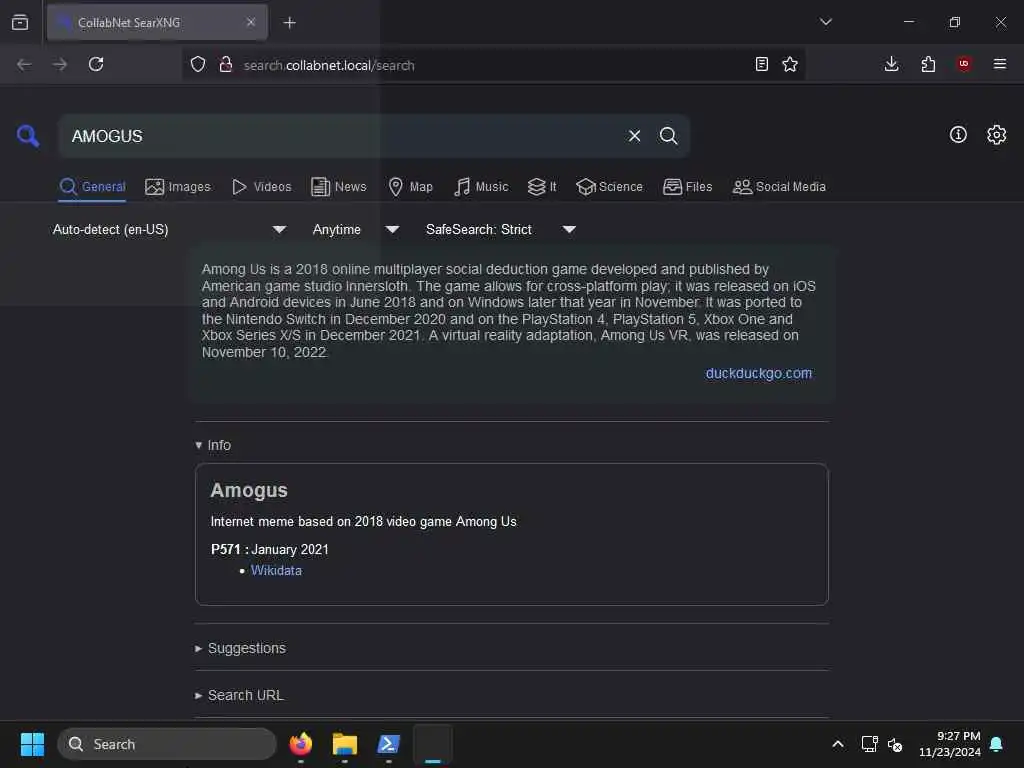Switch to It search category

[542, 187]
